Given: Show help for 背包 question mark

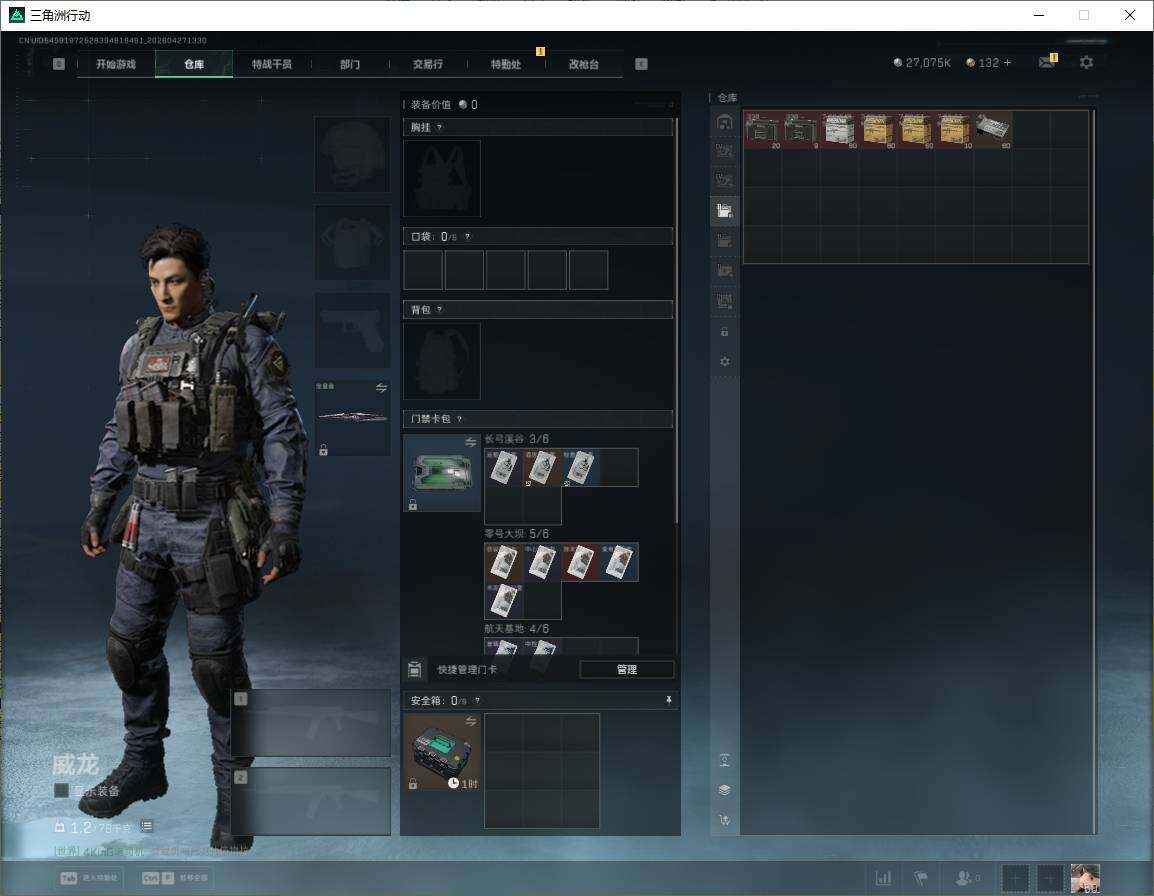Looking at the screenshot, I should 439,310.
